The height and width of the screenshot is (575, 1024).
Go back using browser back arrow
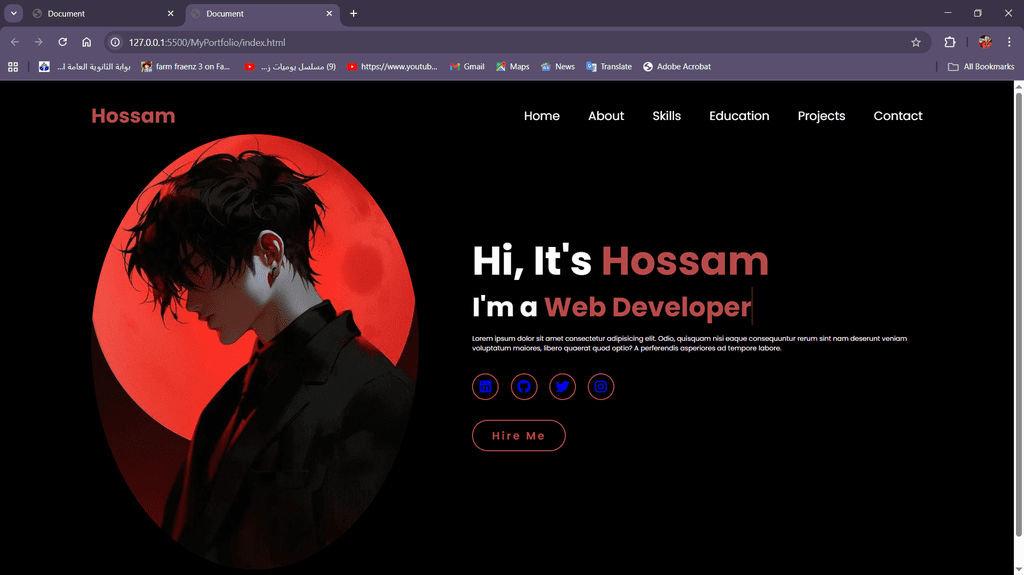[14, 42]
